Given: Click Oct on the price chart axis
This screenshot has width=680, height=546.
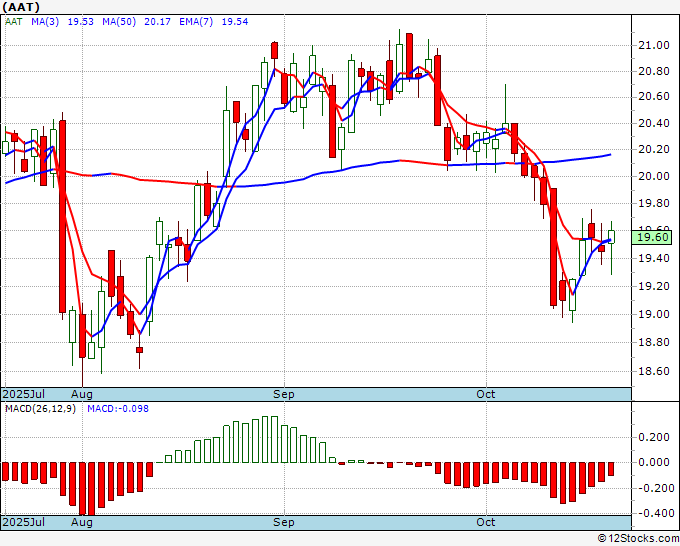Looking at the screenshot, I should (486, 394).
